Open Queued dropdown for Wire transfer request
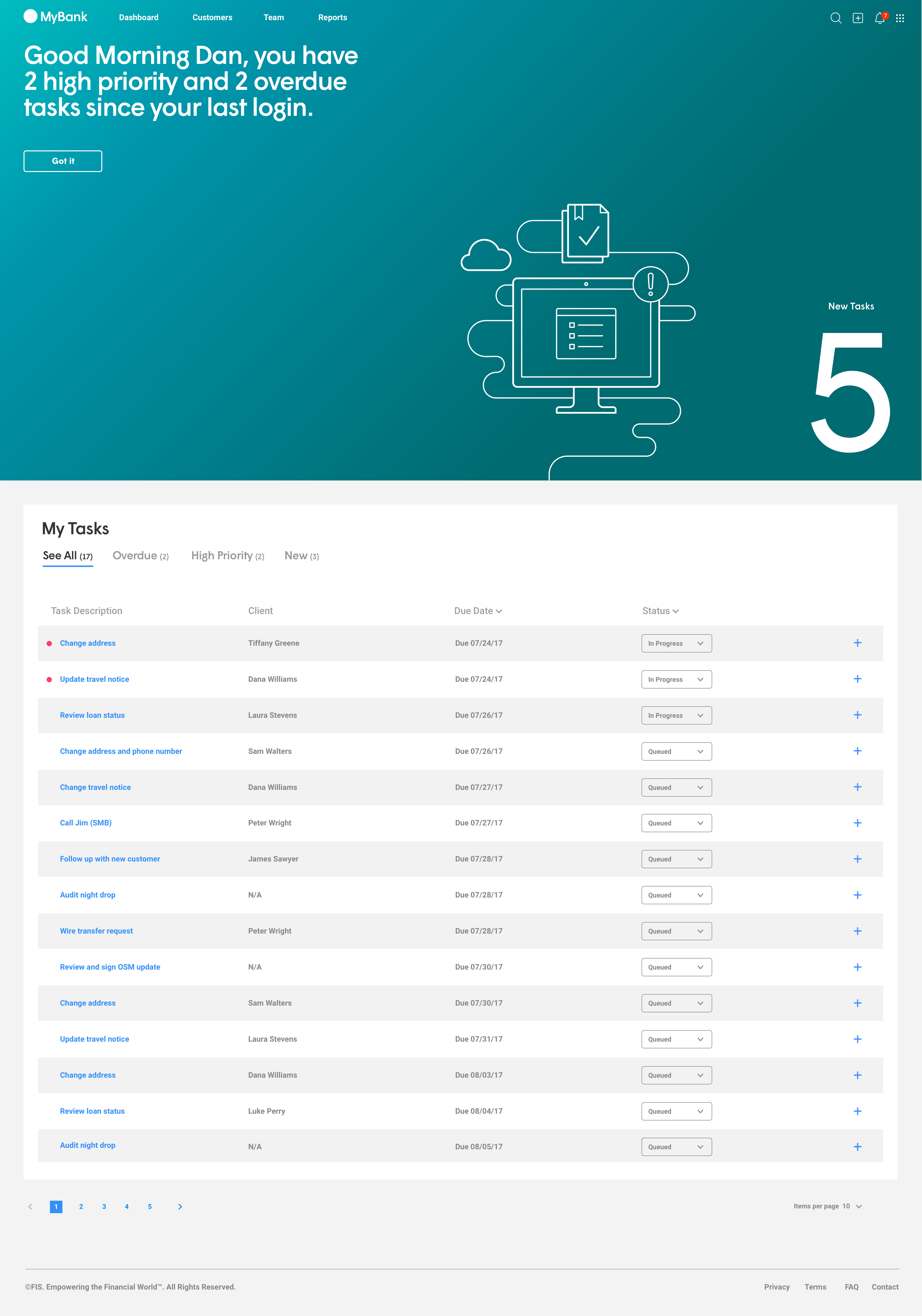922x1316 pixels. 676,931
